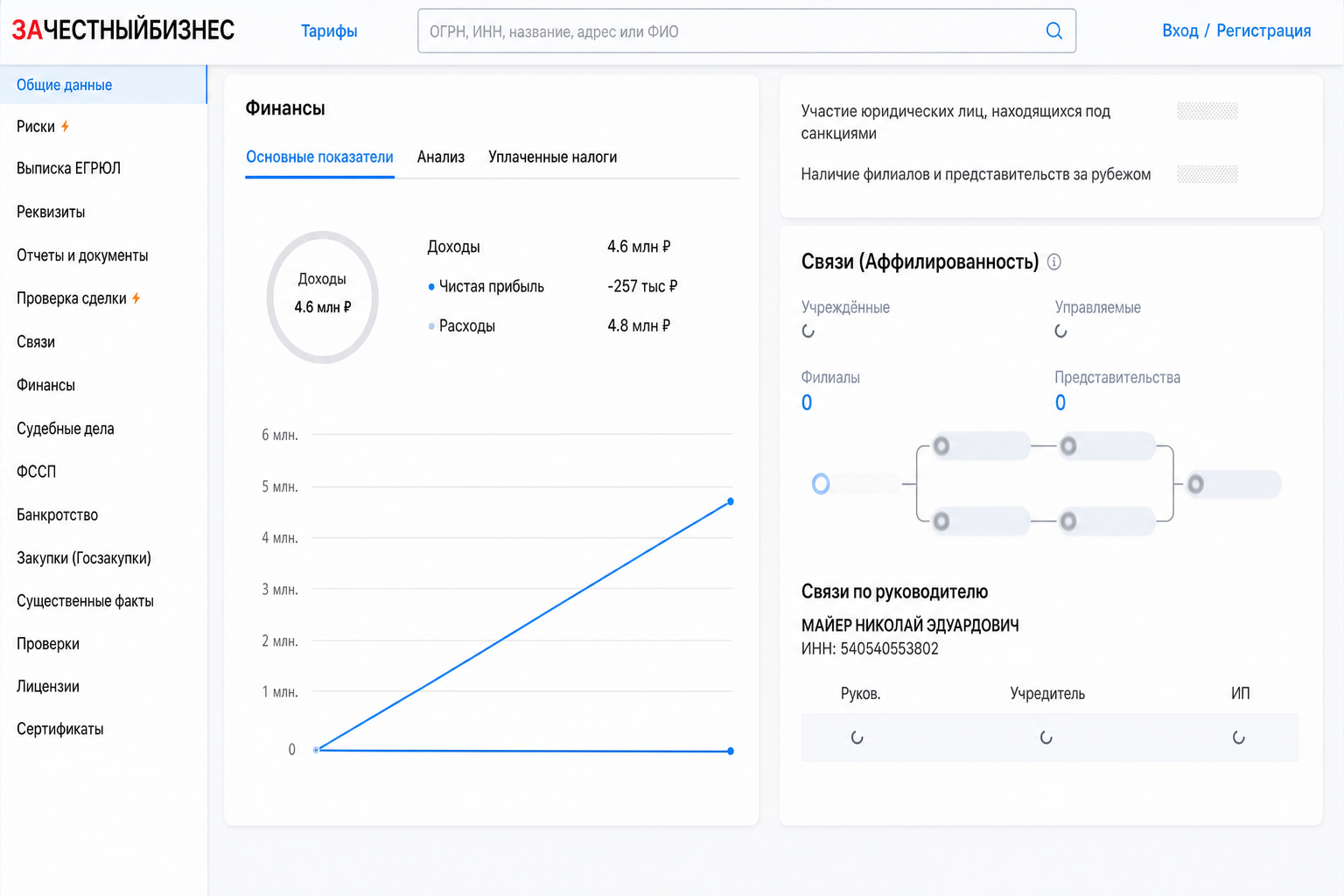Click the lightning icon next to Проверка сделки
The image size is (1344, 896).
pos(136,298)
